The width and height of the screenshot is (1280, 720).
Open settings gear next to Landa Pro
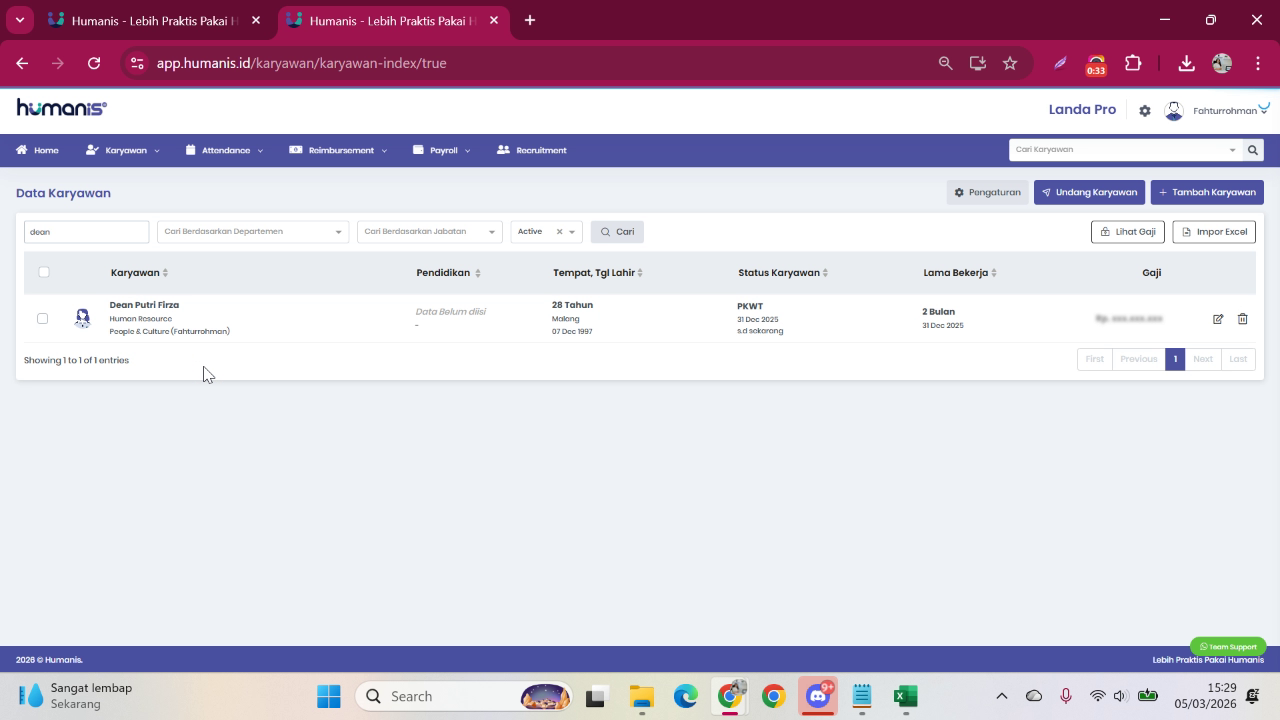tap(1145, 111)
